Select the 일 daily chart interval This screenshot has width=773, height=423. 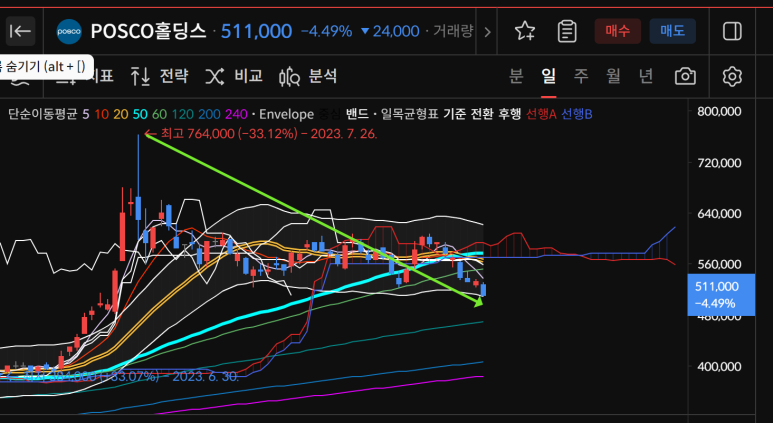548,76
